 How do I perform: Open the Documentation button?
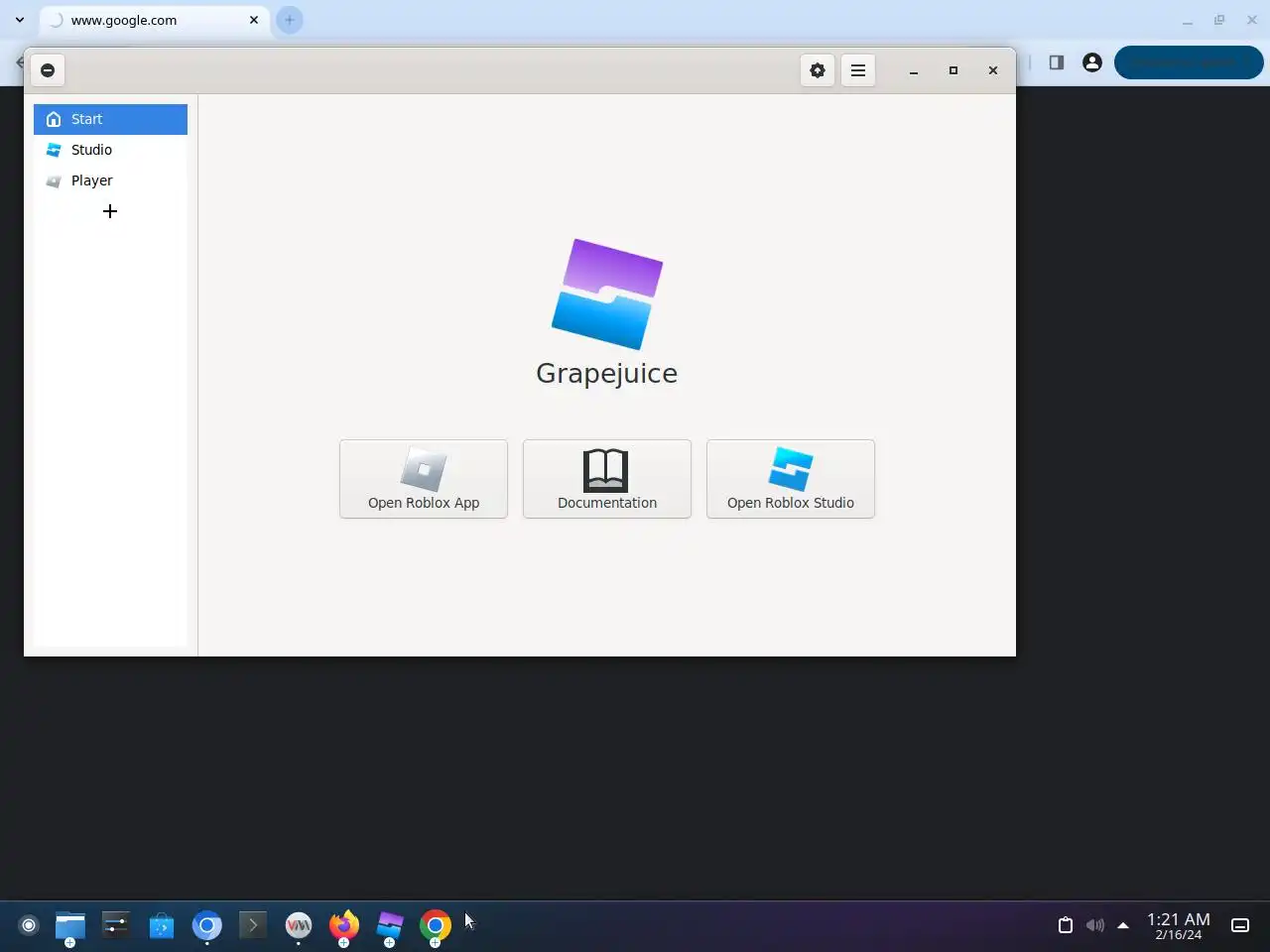607,479
